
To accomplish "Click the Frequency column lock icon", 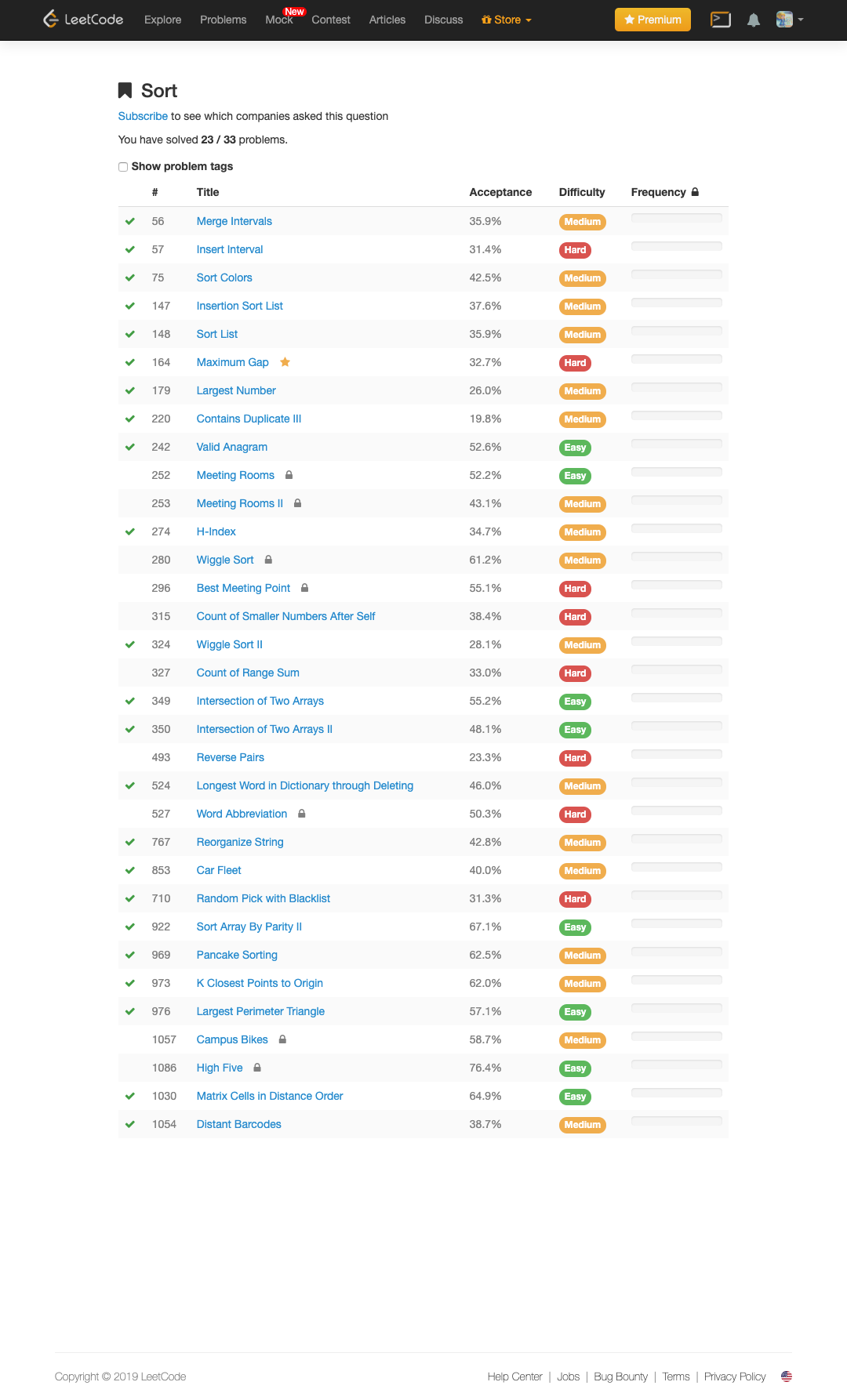I will pos(695,192).
